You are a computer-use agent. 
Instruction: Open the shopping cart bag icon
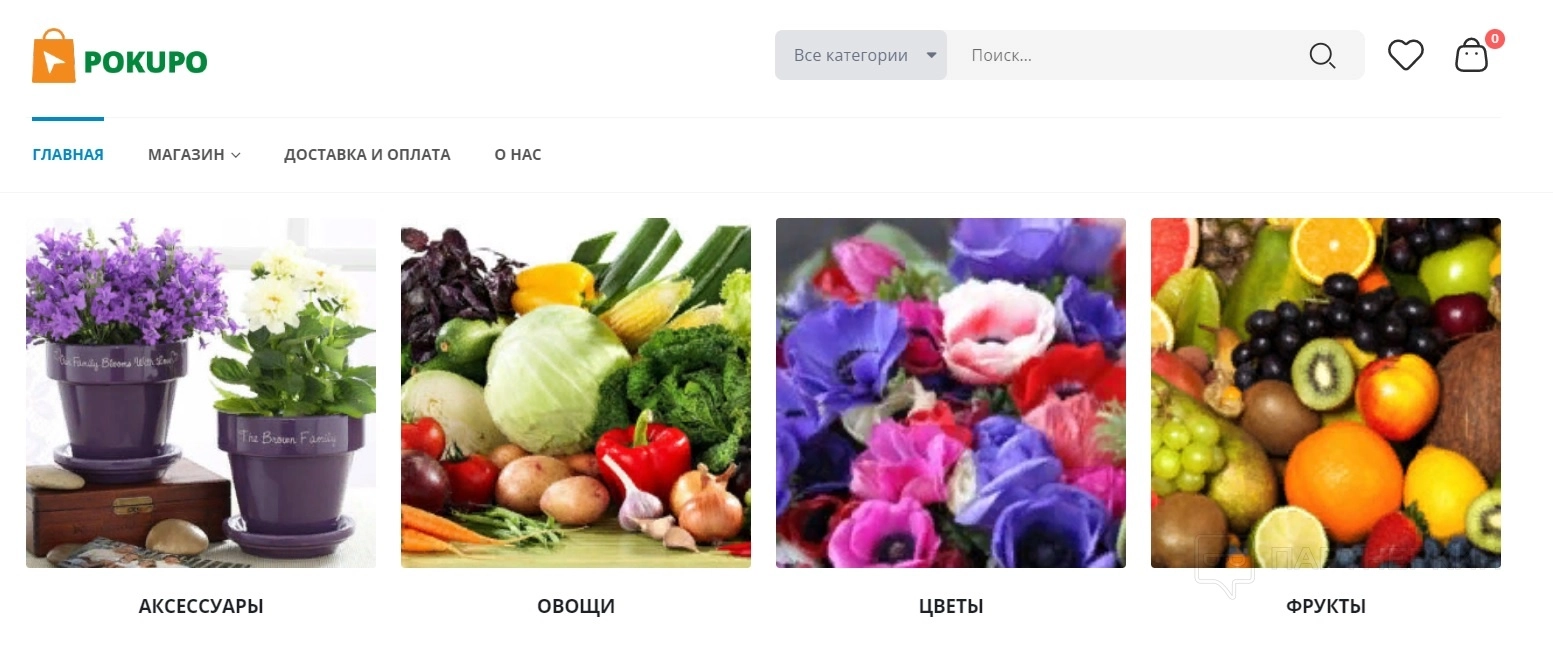tap(1471, 56)
